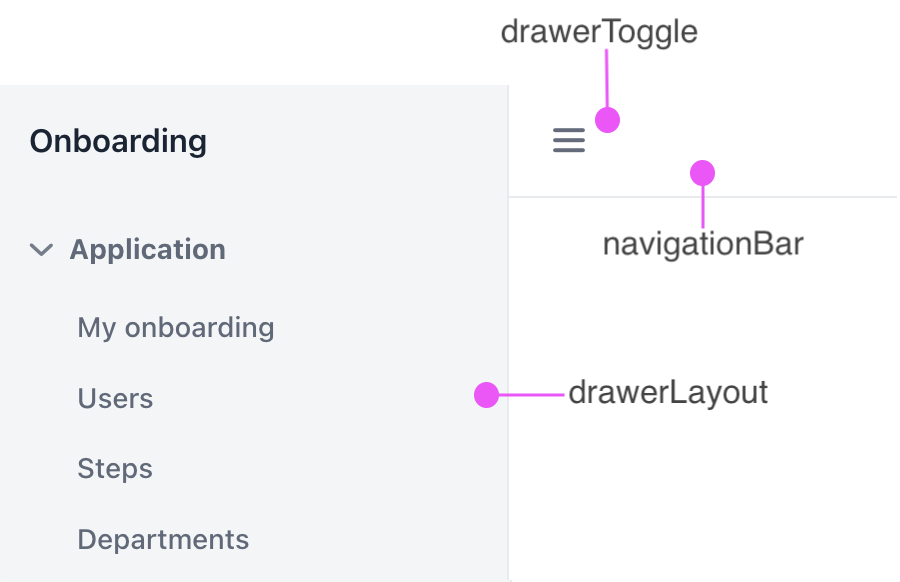Collapse the Application navigation section
The height and width of the screenshot is (582, 900).
pos(41,250)
